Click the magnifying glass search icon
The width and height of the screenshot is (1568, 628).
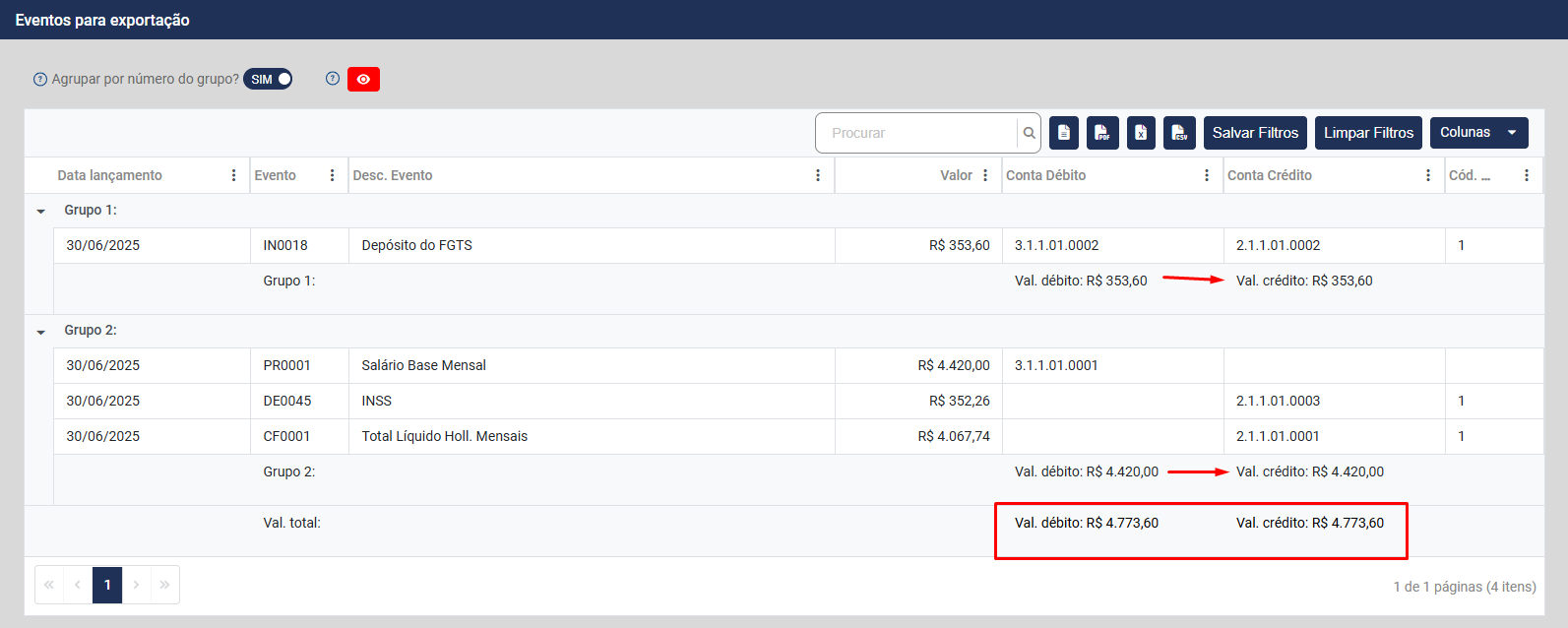(1029, 133)
